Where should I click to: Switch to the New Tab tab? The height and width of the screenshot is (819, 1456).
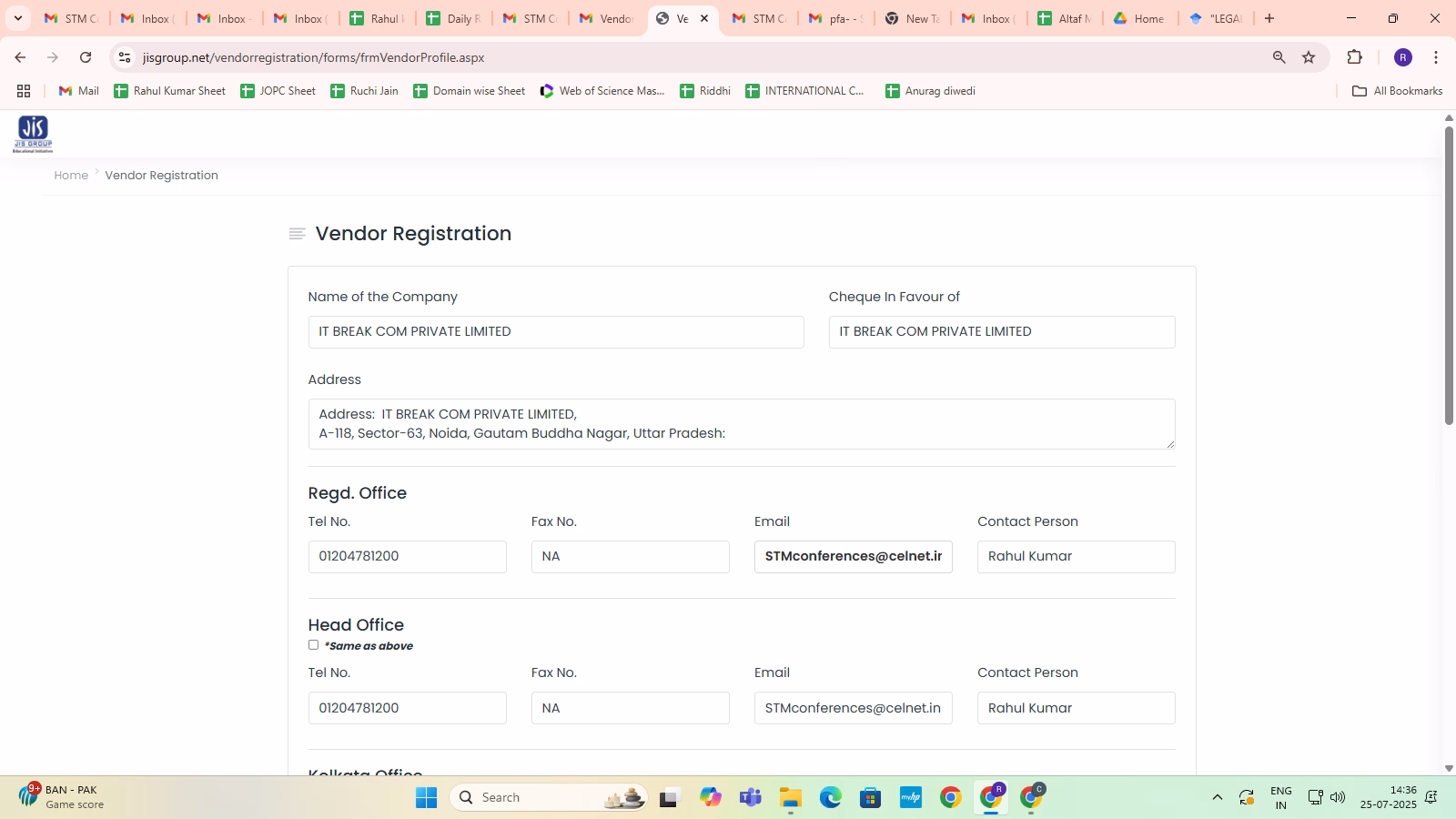tap(911, 18)
